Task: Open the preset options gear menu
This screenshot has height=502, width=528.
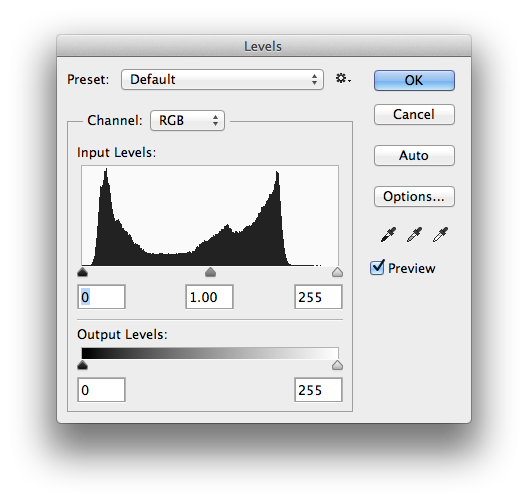Action: point(343,79)
